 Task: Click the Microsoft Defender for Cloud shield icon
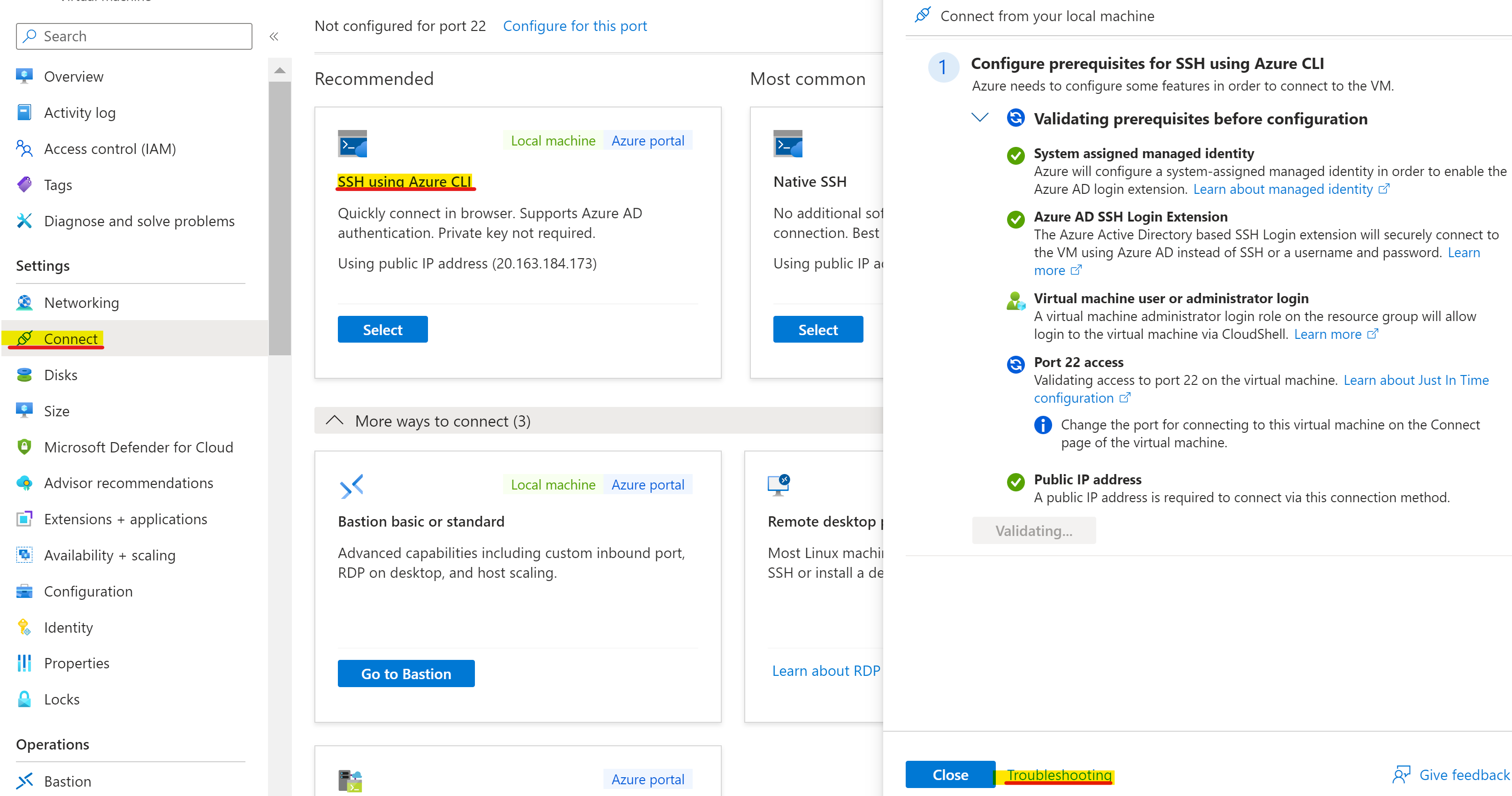pyautogui.click(x=24, y=447)
